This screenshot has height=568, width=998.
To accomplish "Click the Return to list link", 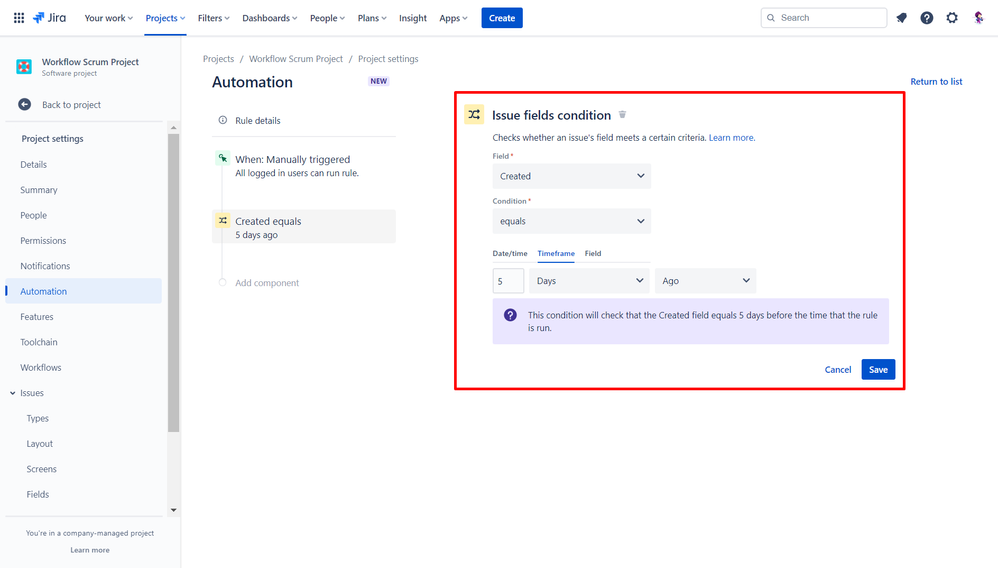I will [x=936, y=82].
